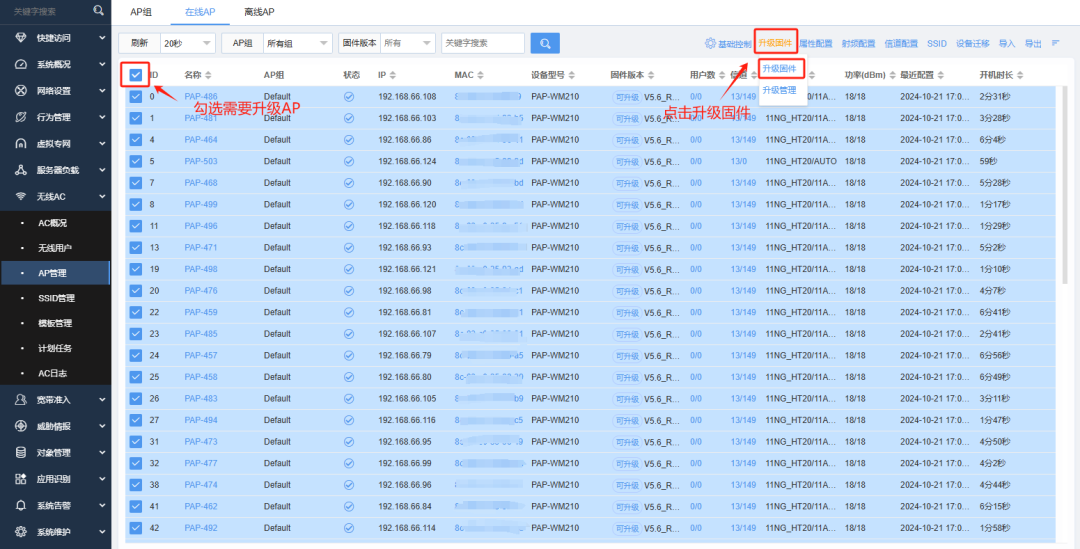The image size is (1080, 549).
Task: Expand the 快捷访问 sidebar chevron
Action: [x=102, y=38]
